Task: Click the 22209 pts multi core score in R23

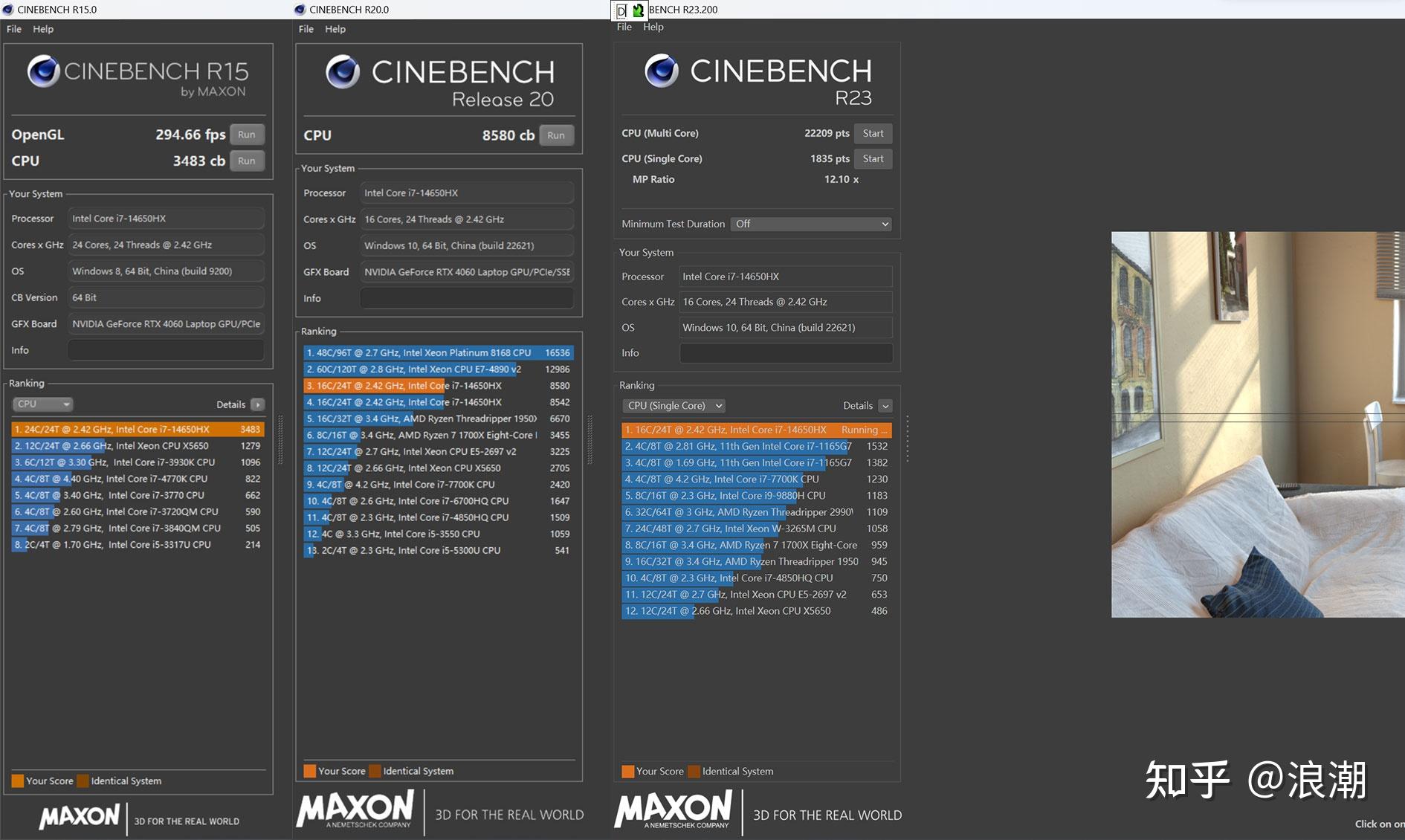Action: pyautogui.click(x=827, y=133)
